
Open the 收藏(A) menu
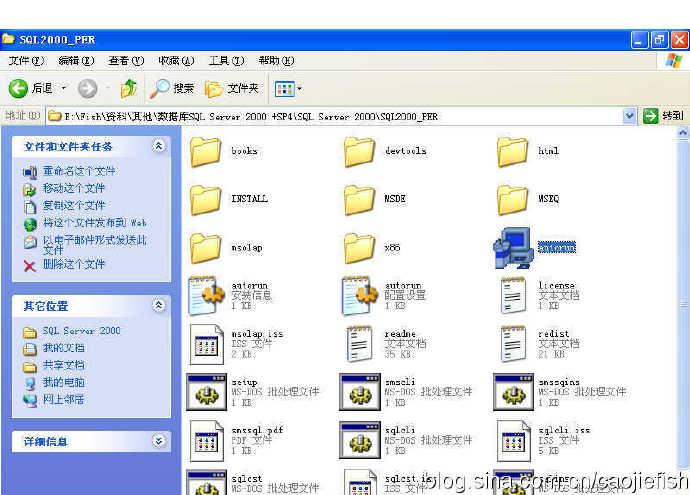coord(176,61)
